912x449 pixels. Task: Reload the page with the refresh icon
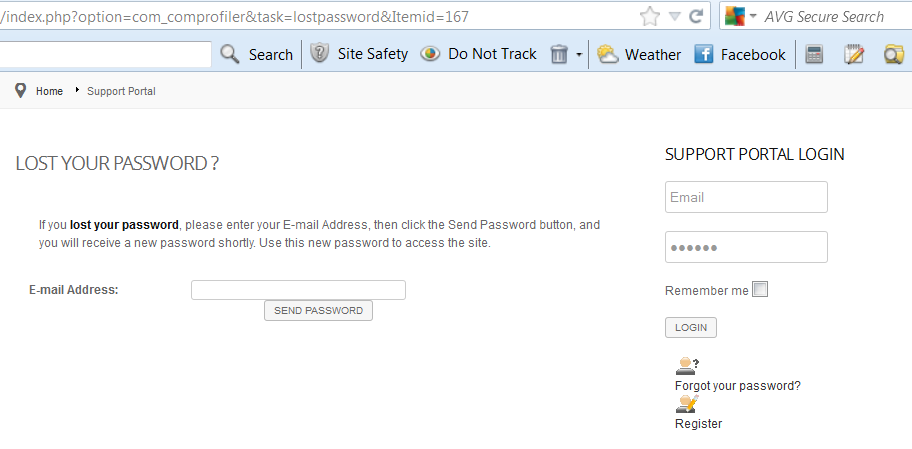point(696,16)
